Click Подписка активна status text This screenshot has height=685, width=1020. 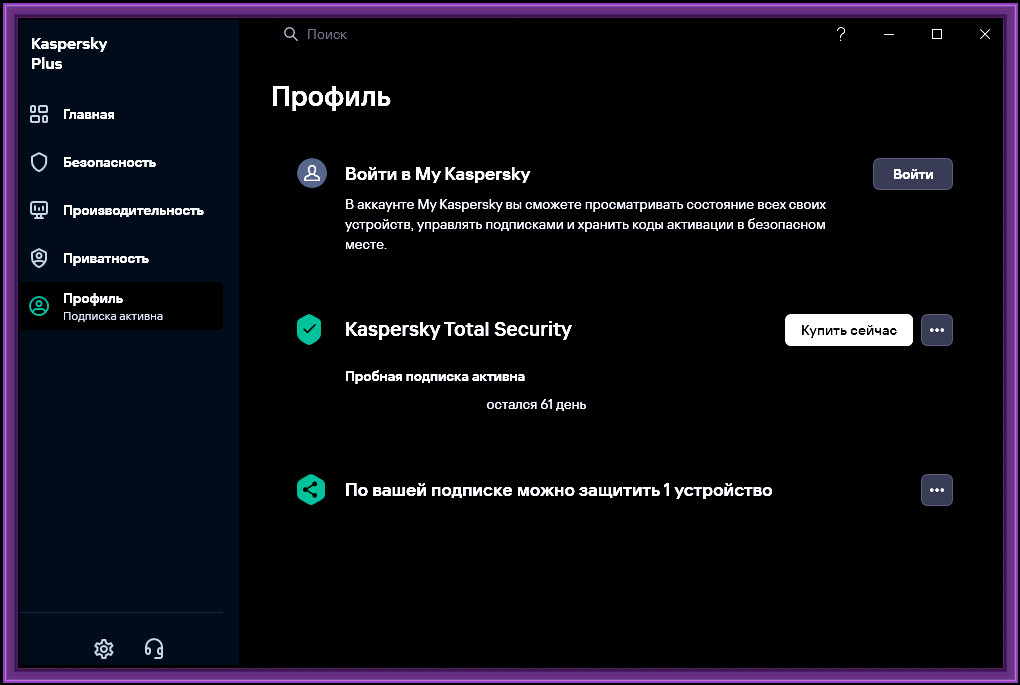pyautogui.click(x=113, y=316)
